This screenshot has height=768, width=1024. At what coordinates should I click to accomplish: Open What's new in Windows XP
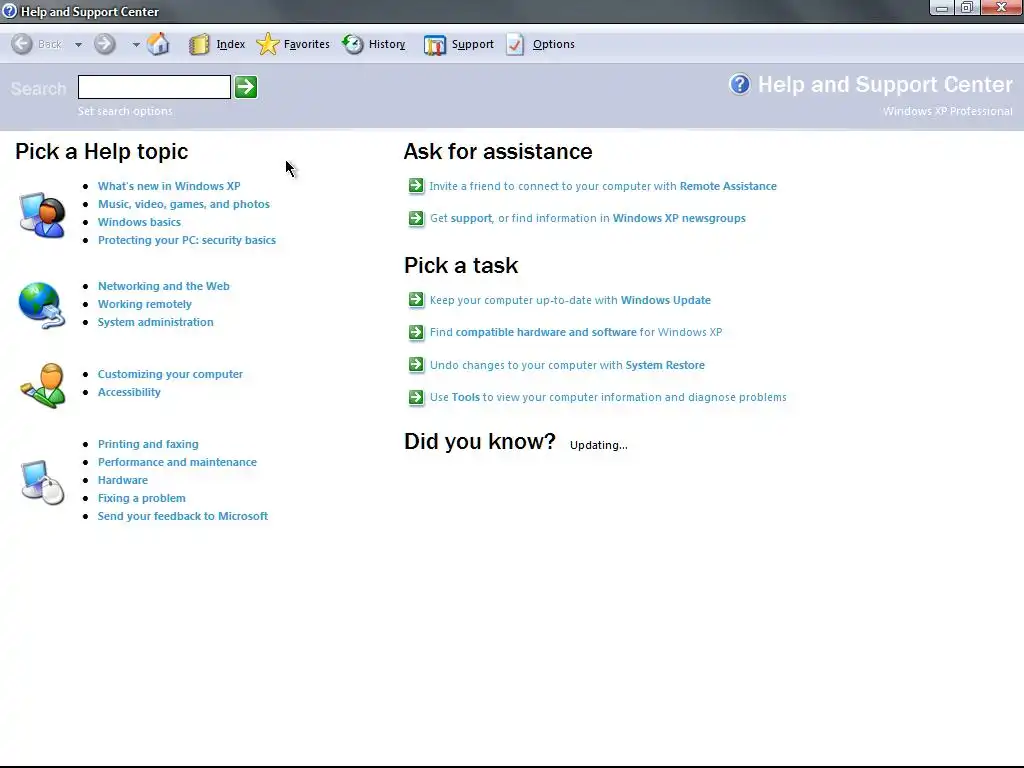pyautogui.click(x=169, y=186)
